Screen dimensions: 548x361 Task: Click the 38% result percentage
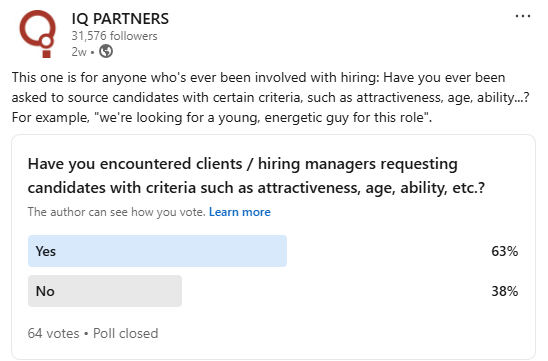[504, 291]
